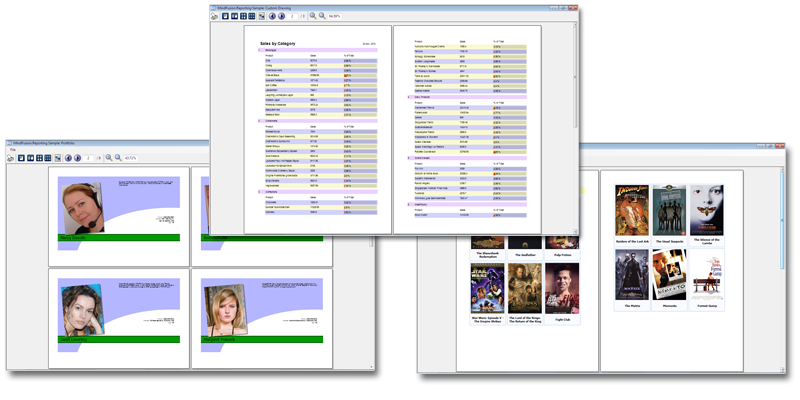Image resolution: width=800 pixels, height=400 pixels.
Task: Open File menu in Portfolio window
Action: point(13,150)
